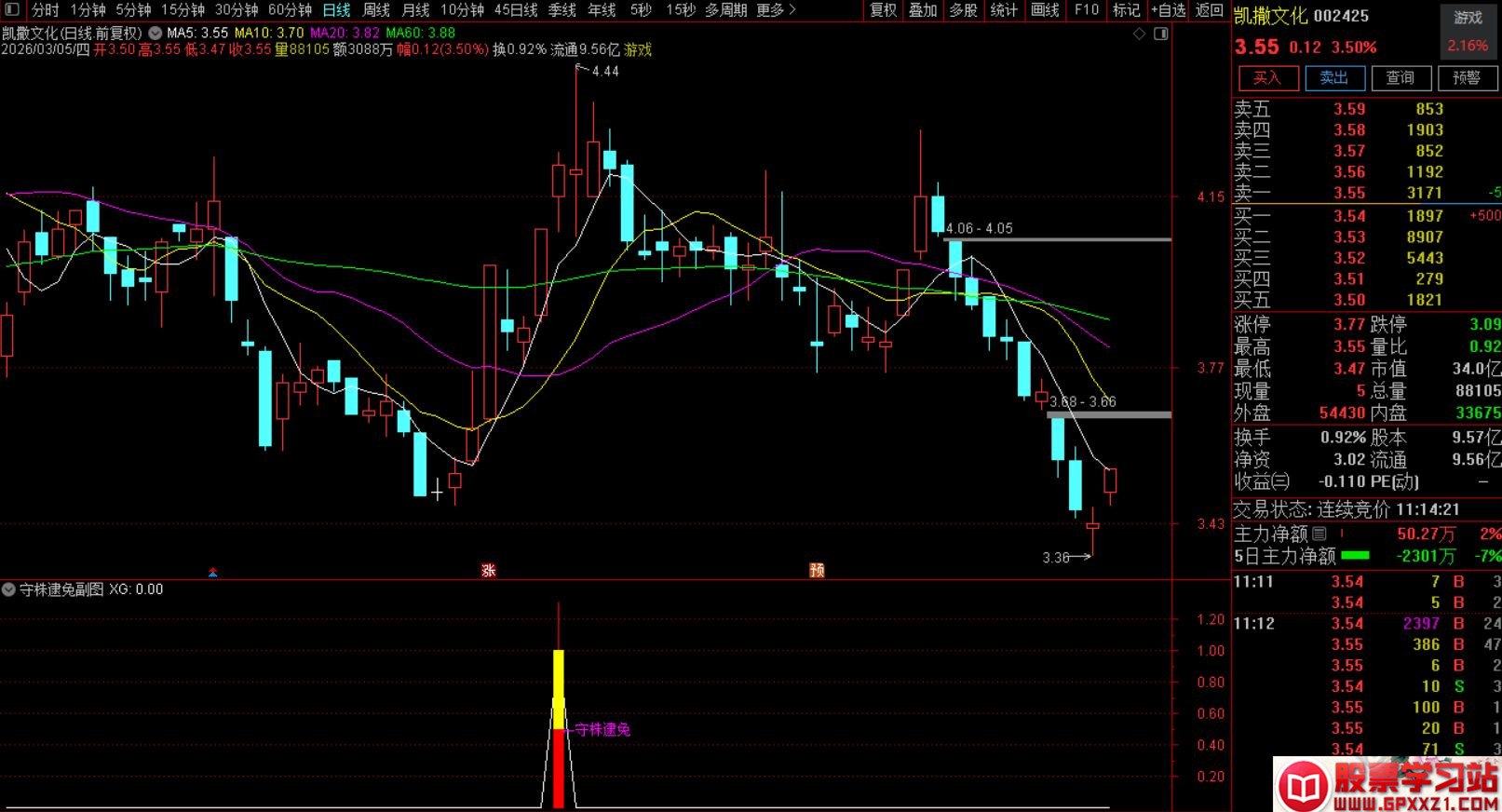Click the diamond icon above the chart
The width and height of the screenshot is (1502, 812).
point(1139,34)
